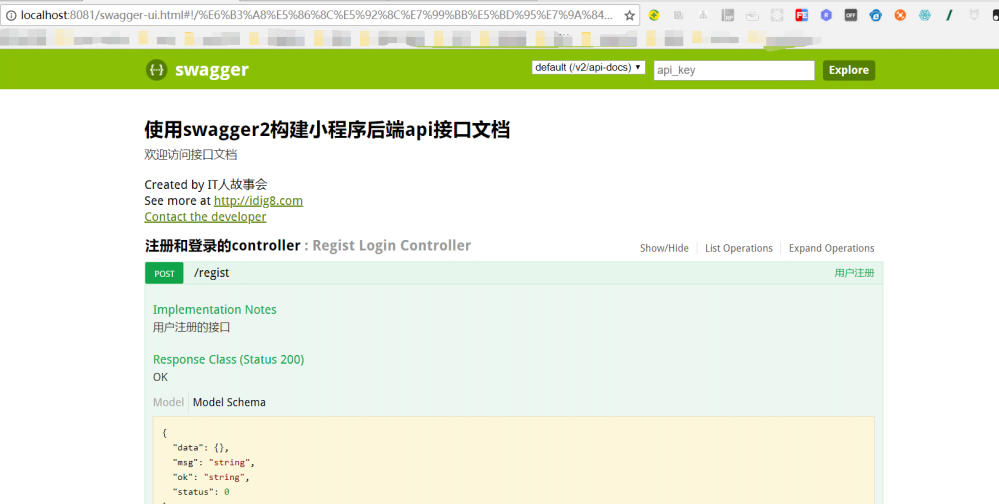Open the yellow-green circular extension icon

coord(654,15)
